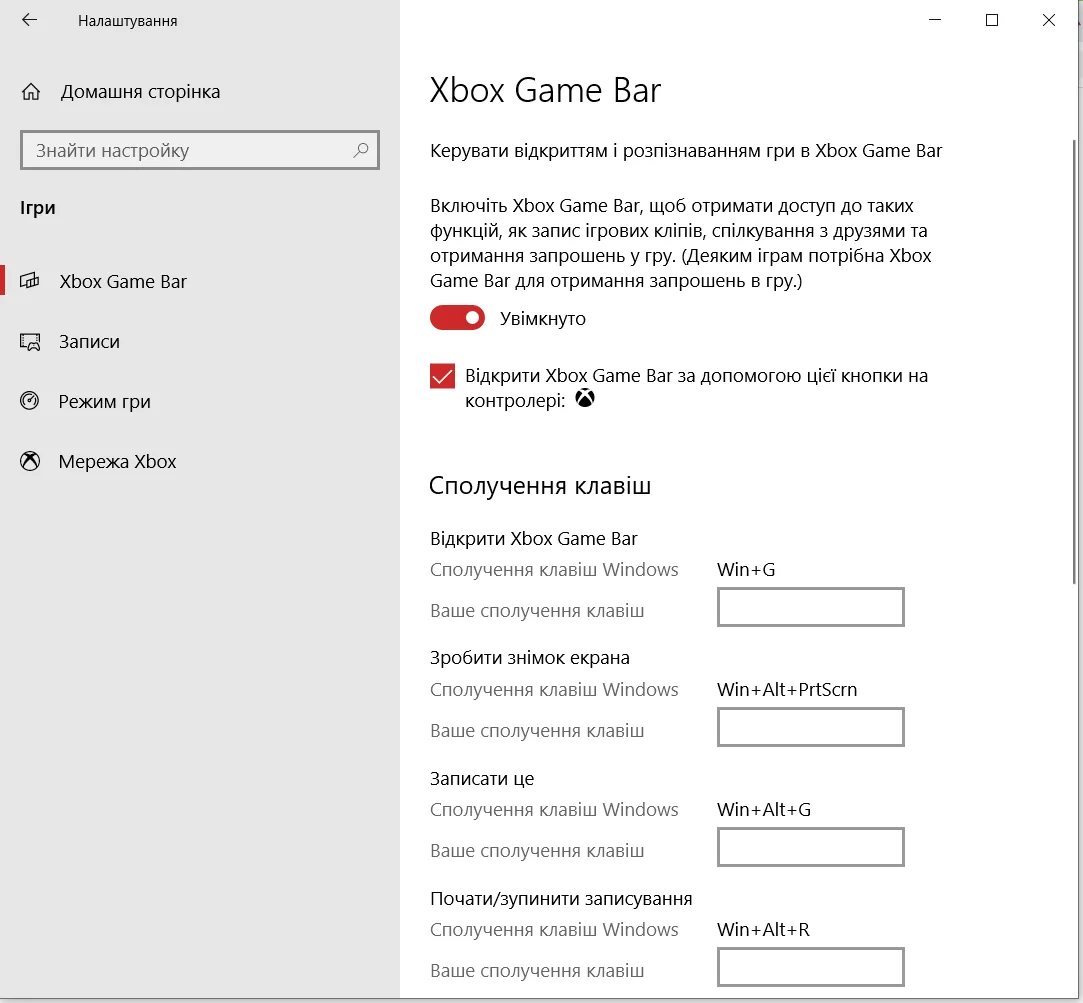Click the custom shortcut field for Почати/зупинити записування
The width and height of the screenshot is (1083, 1003).
[x=811, y=967]
